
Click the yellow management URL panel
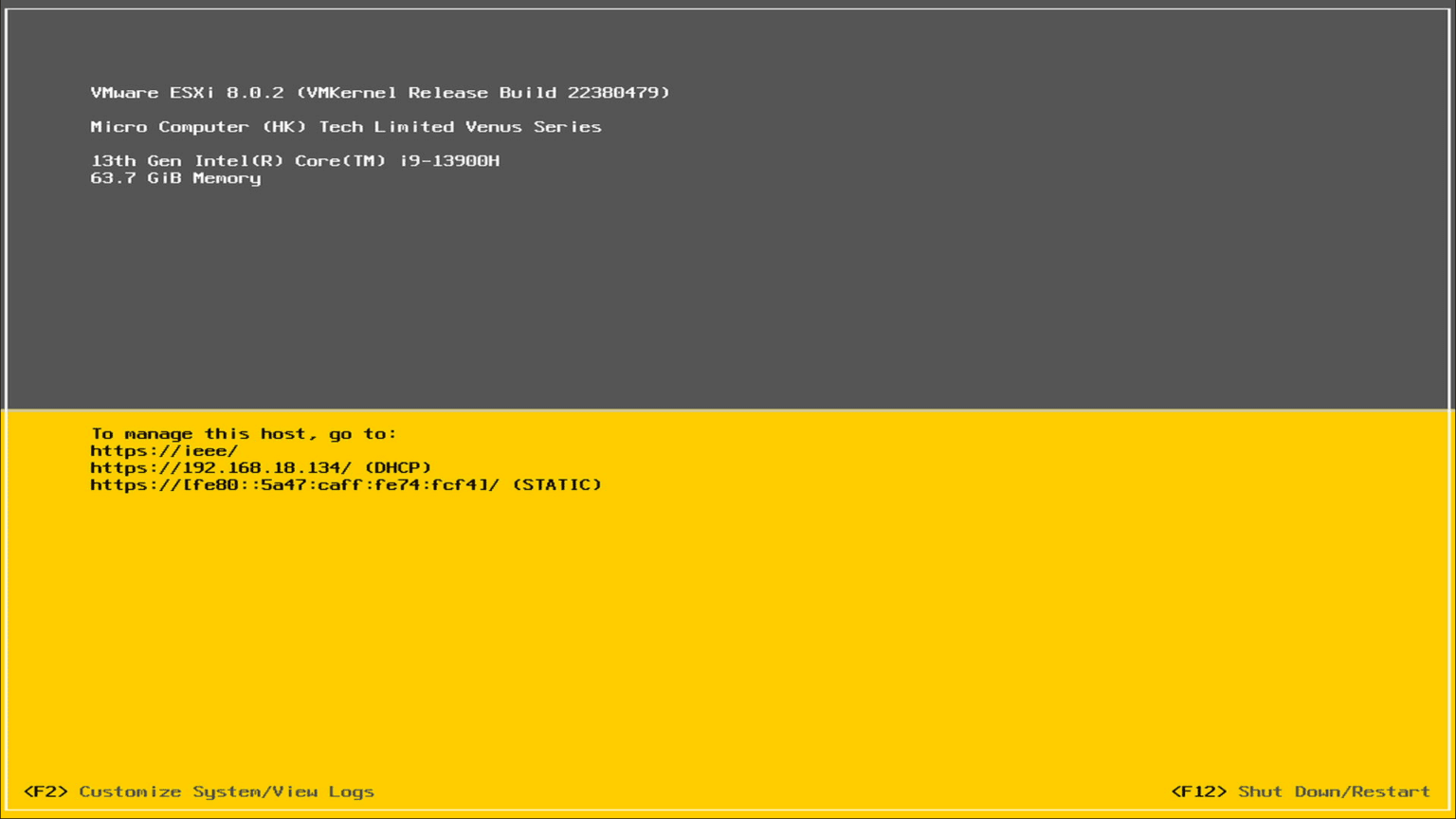pos(728,616)
